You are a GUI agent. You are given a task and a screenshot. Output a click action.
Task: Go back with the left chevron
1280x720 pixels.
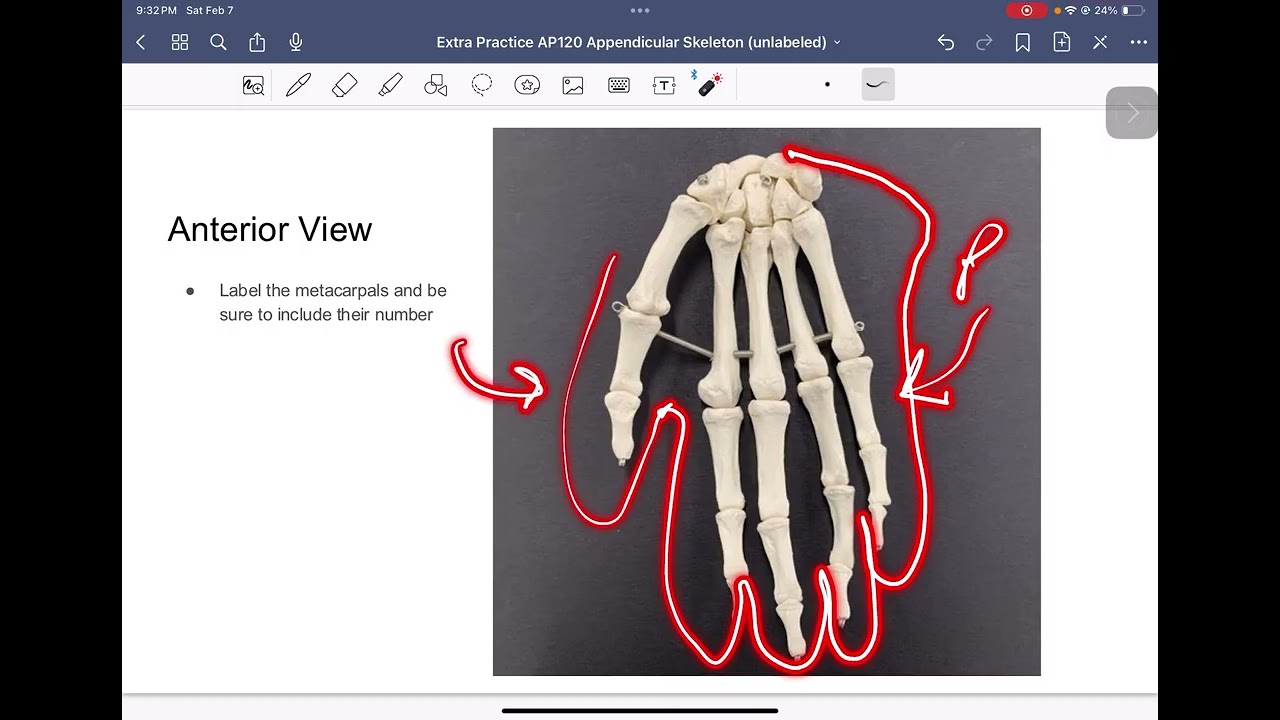pyautogui.click(x=141, y=42)
